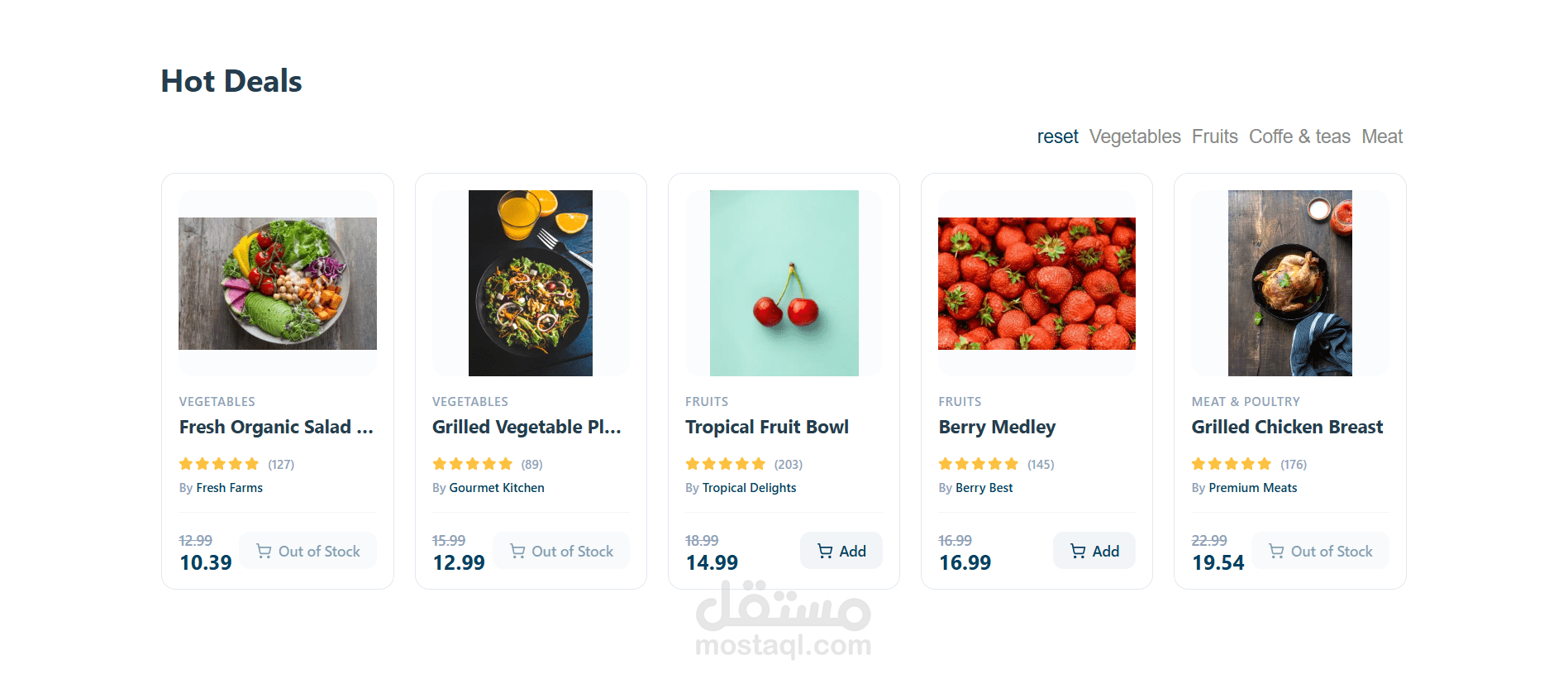
Task: Click the cart icon on Tropical Fruit Bowl's Add button
Action: pos(825,551)
